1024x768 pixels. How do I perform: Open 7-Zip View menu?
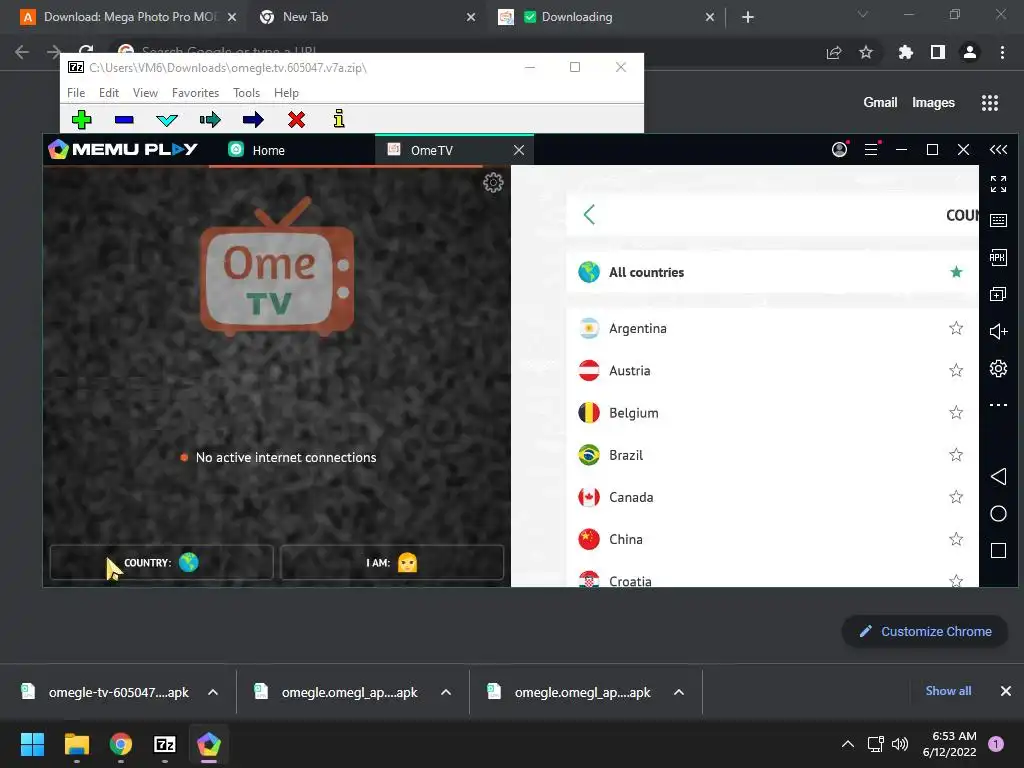pyautogui.click(x=146, y=93)
